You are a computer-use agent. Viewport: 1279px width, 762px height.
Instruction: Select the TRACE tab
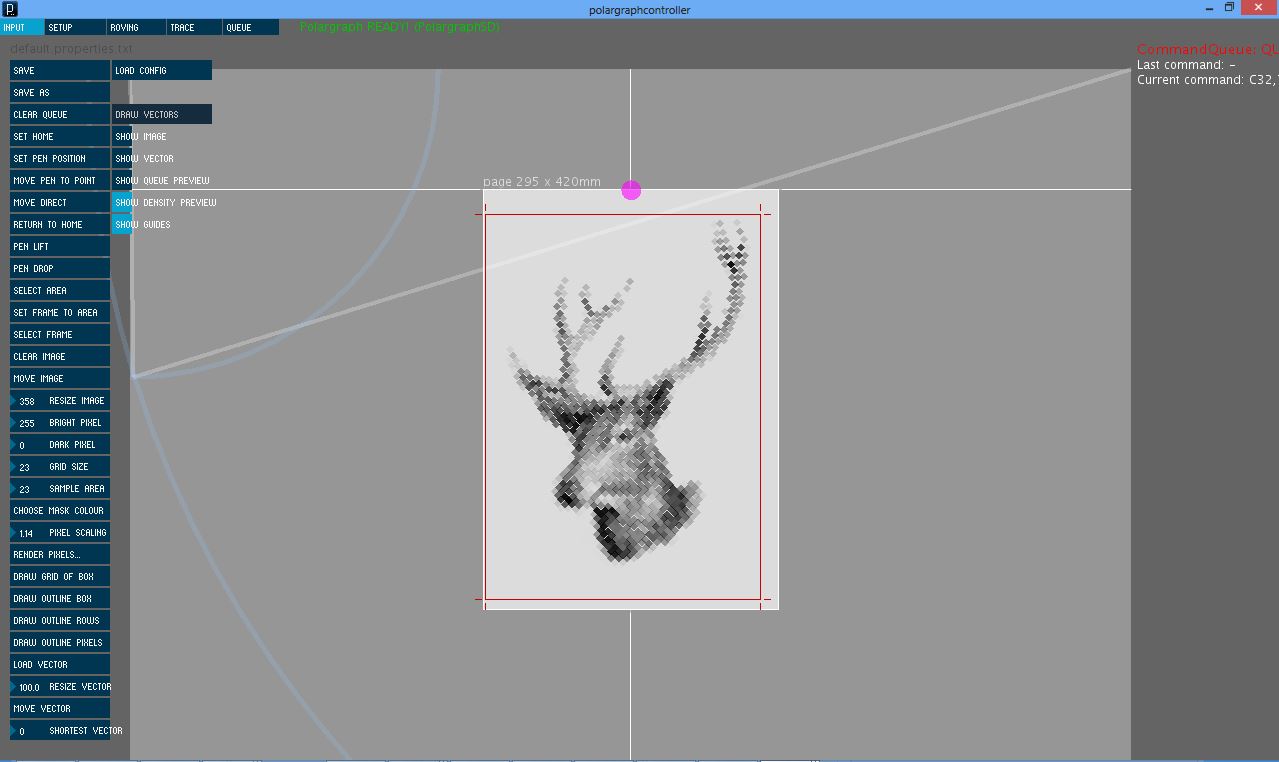point(192,27)
